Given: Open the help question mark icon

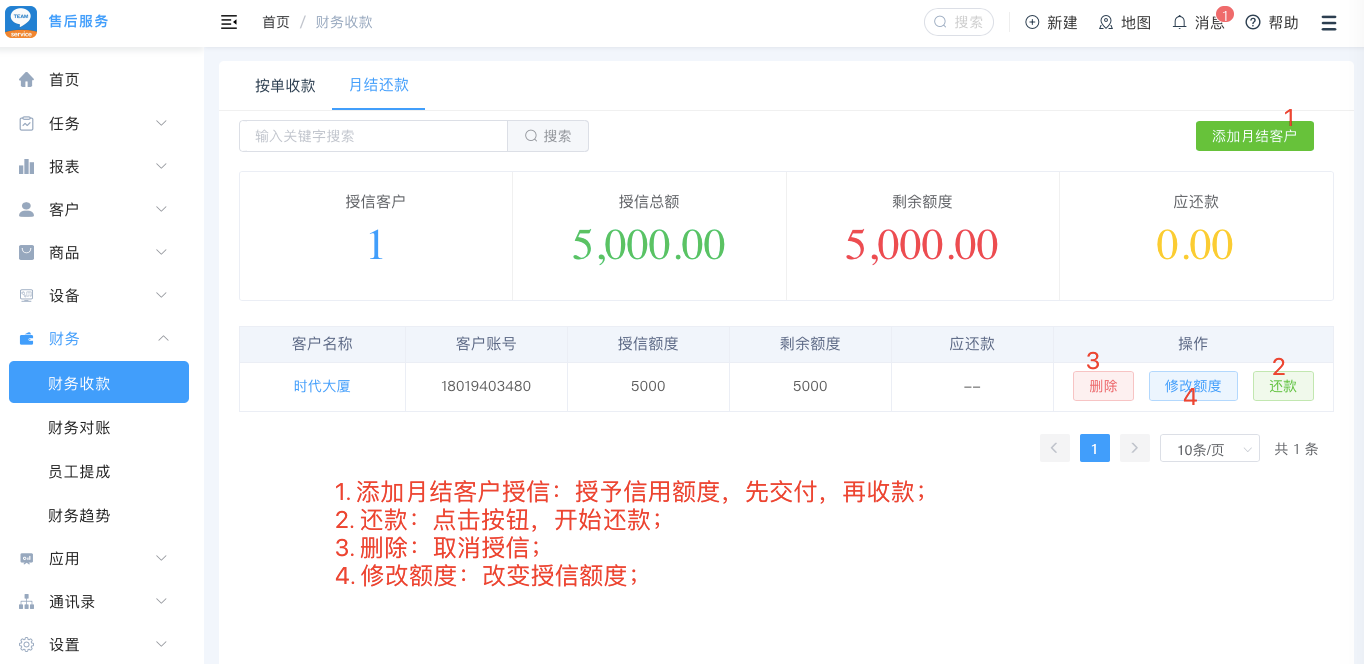Looking at the screenshot, I should (x=1253, y=22).
